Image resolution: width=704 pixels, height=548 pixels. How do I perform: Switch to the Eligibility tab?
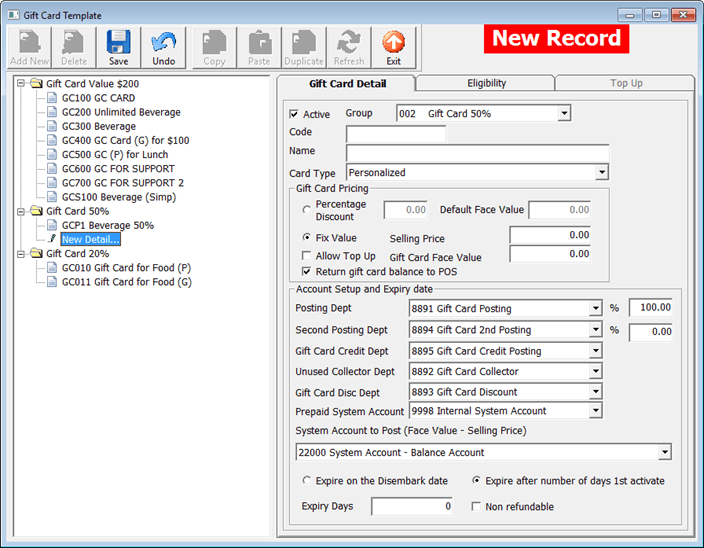click(x=486, y=83)
